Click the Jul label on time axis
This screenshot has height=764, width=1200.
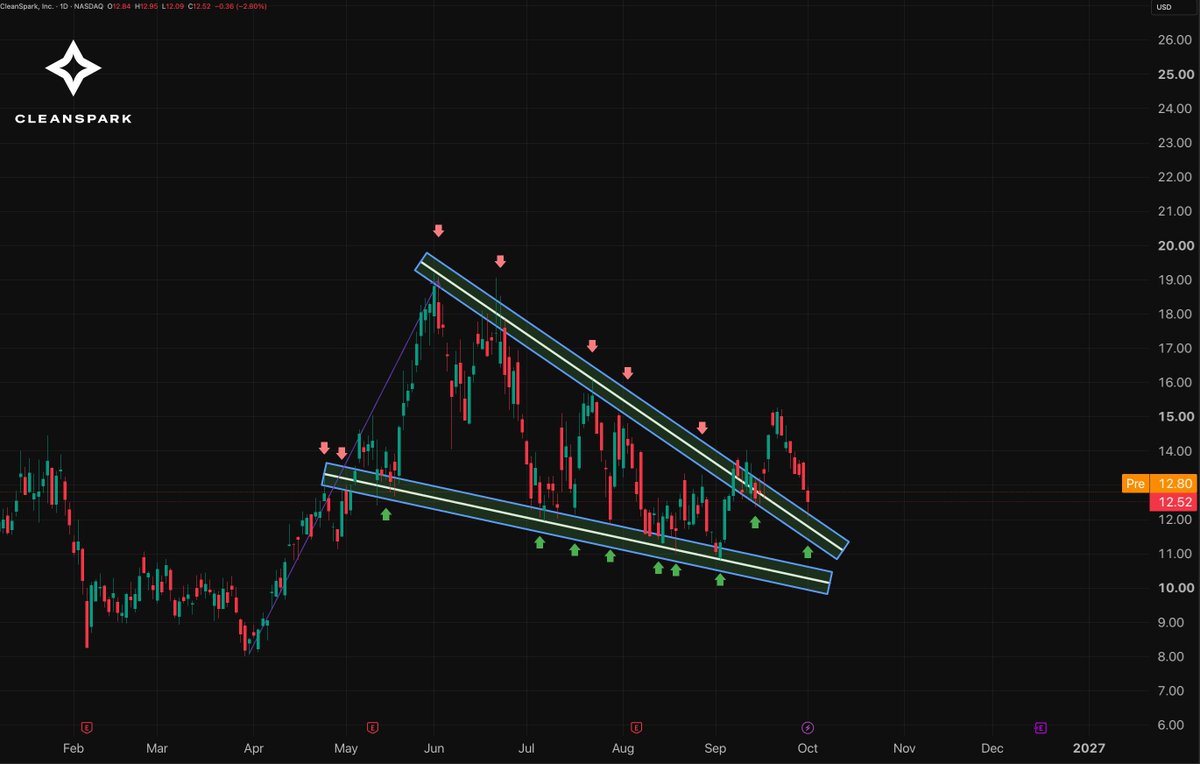526,748
